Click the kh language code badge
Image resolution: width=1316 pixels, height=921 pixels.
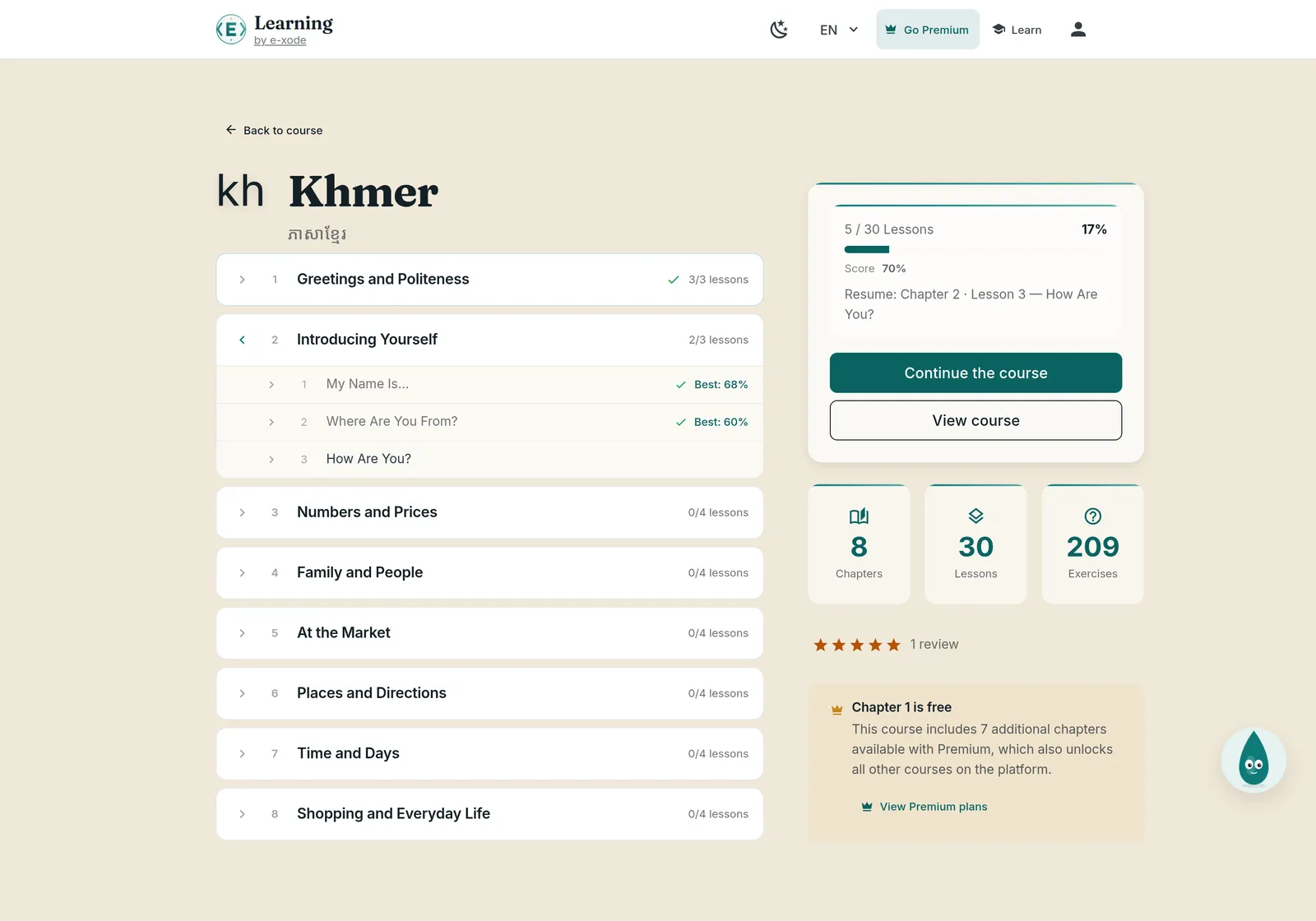[240, 191]
